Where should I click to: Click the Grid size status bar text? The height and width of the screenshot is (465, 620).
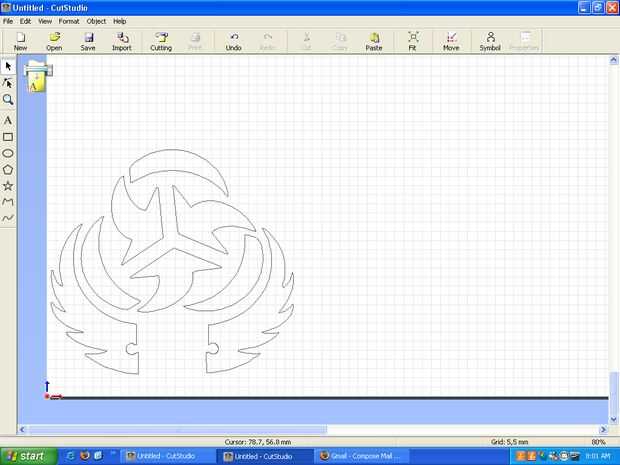[509, 442]
